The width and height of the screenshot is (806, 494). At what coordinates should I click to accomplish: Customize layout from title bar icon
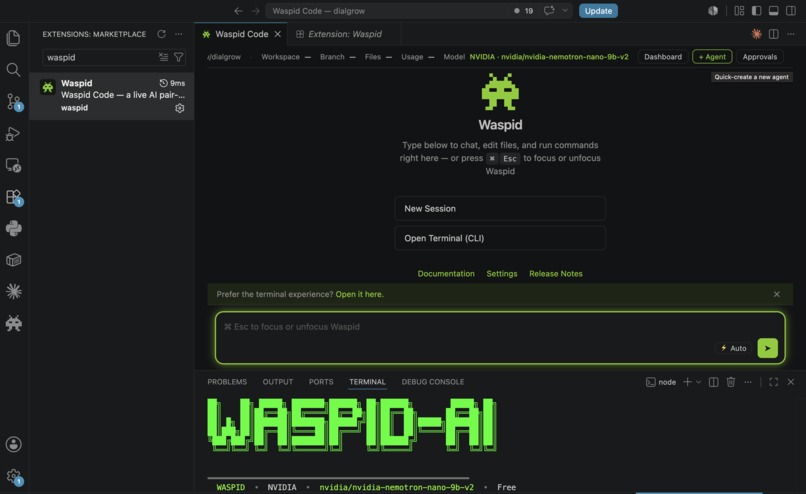click(739, 11)
